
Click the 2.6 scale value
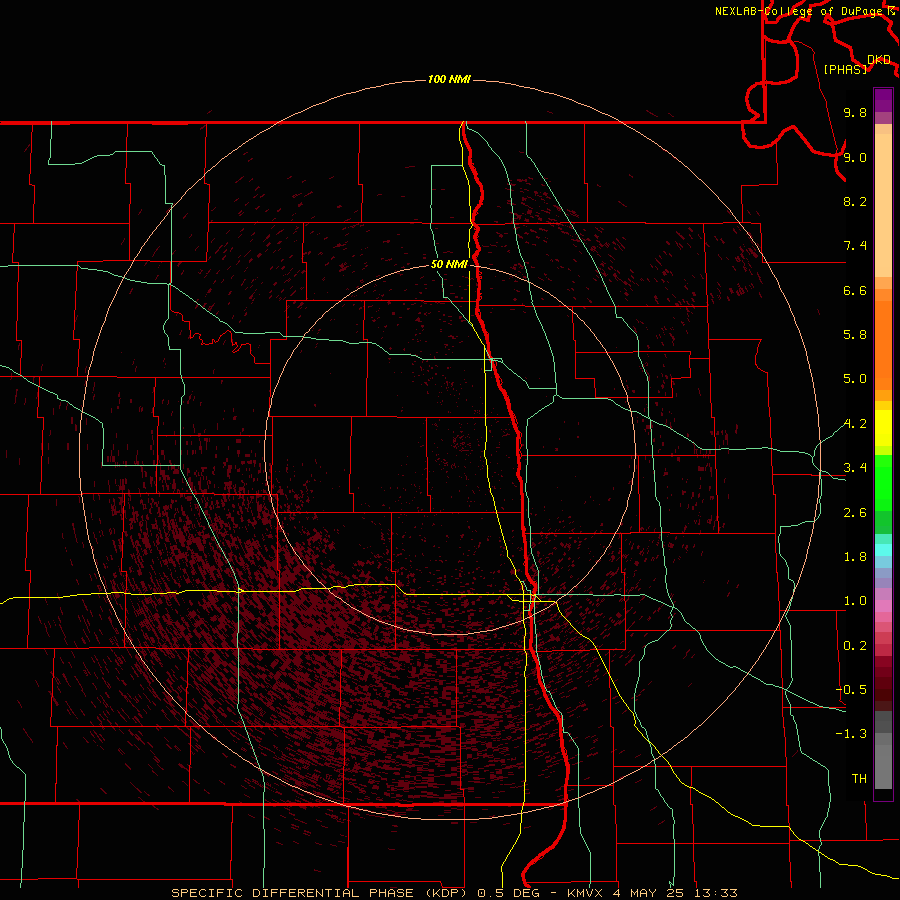[855, 513]
